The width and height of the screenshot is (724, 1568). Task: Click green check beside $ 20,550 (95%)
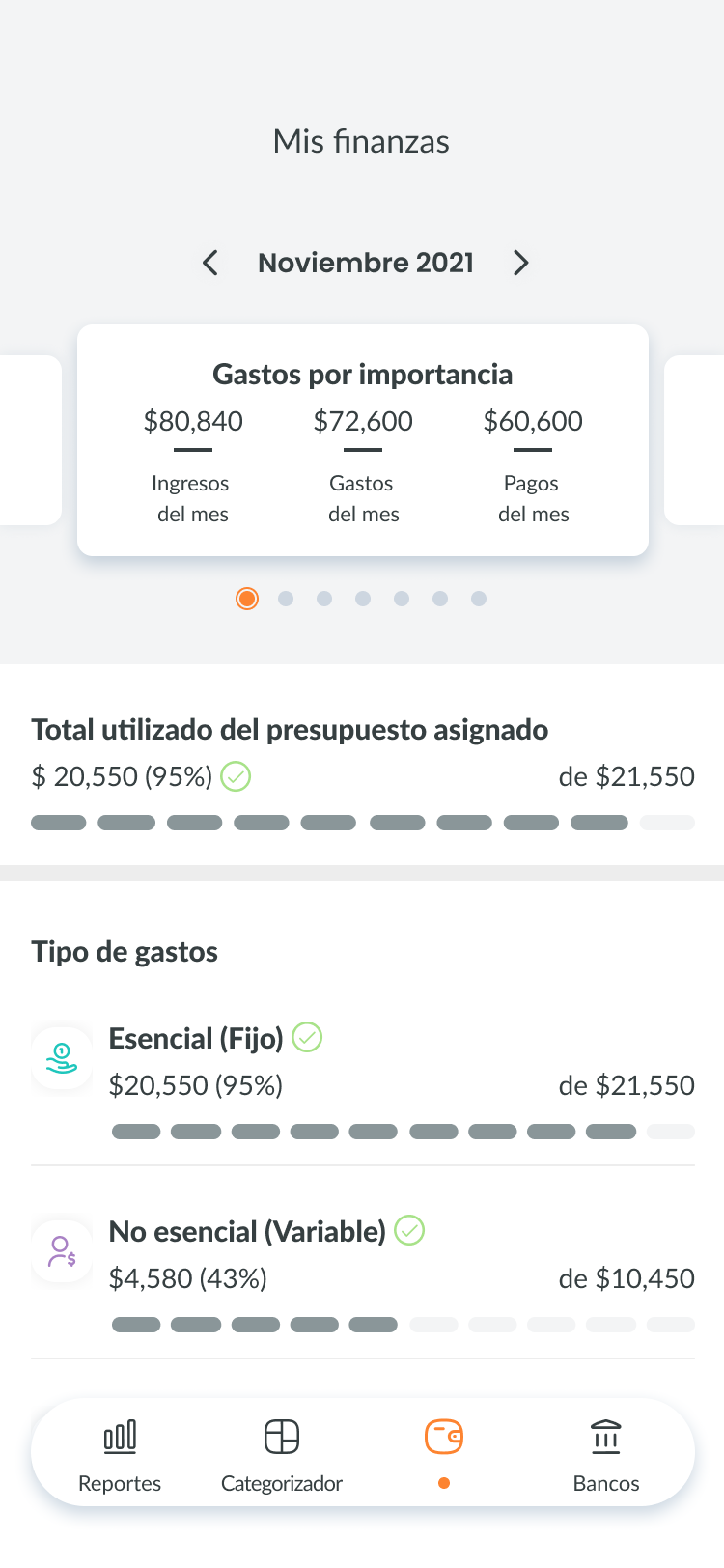(236, 776)
